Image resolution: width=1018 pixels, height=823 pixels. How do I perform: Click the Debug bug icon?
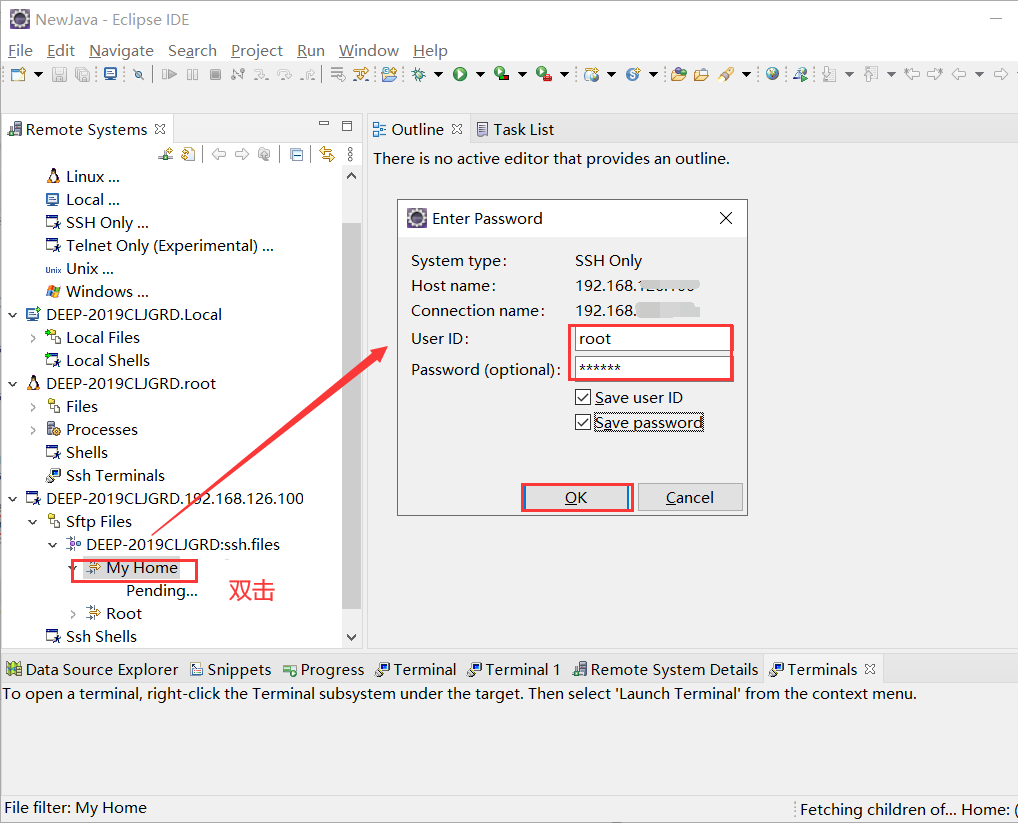pos(419,75)
